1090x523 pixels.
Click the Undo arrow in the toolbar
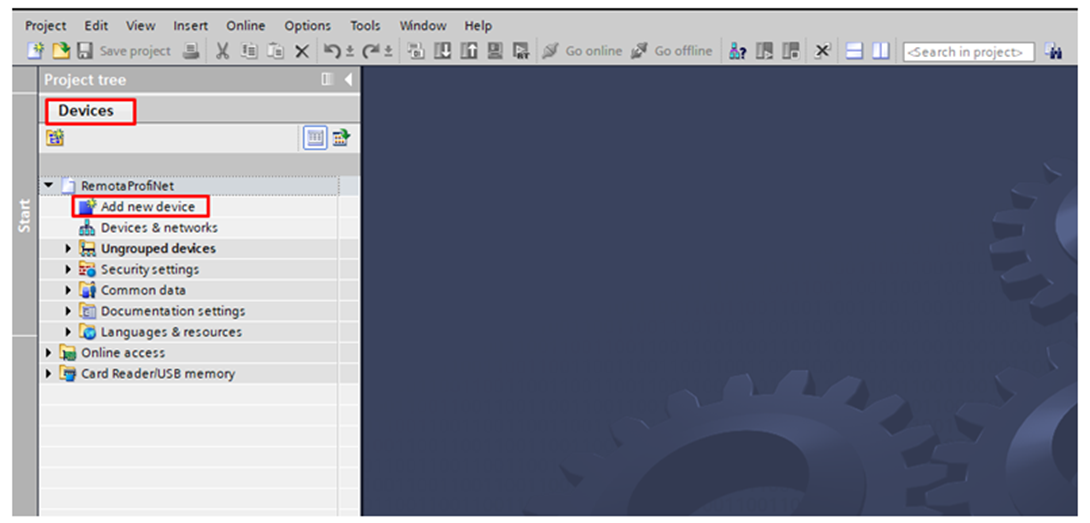click(333, 51)
